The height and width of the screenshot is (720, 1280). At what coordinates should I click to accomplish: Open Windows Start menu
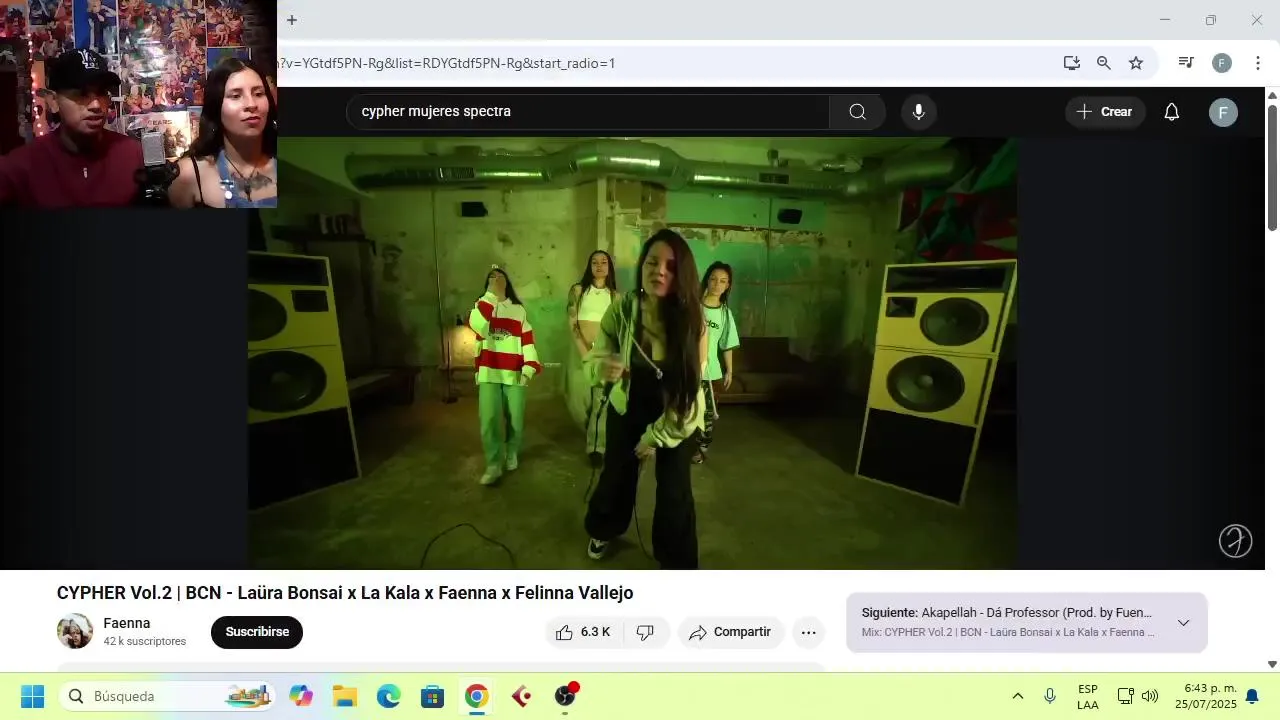32,696
